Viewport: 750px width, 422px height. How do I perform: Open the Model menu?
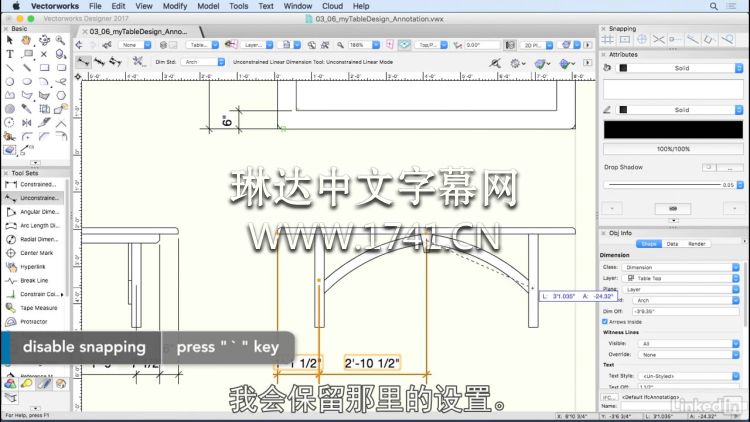[x=208, y=6]
